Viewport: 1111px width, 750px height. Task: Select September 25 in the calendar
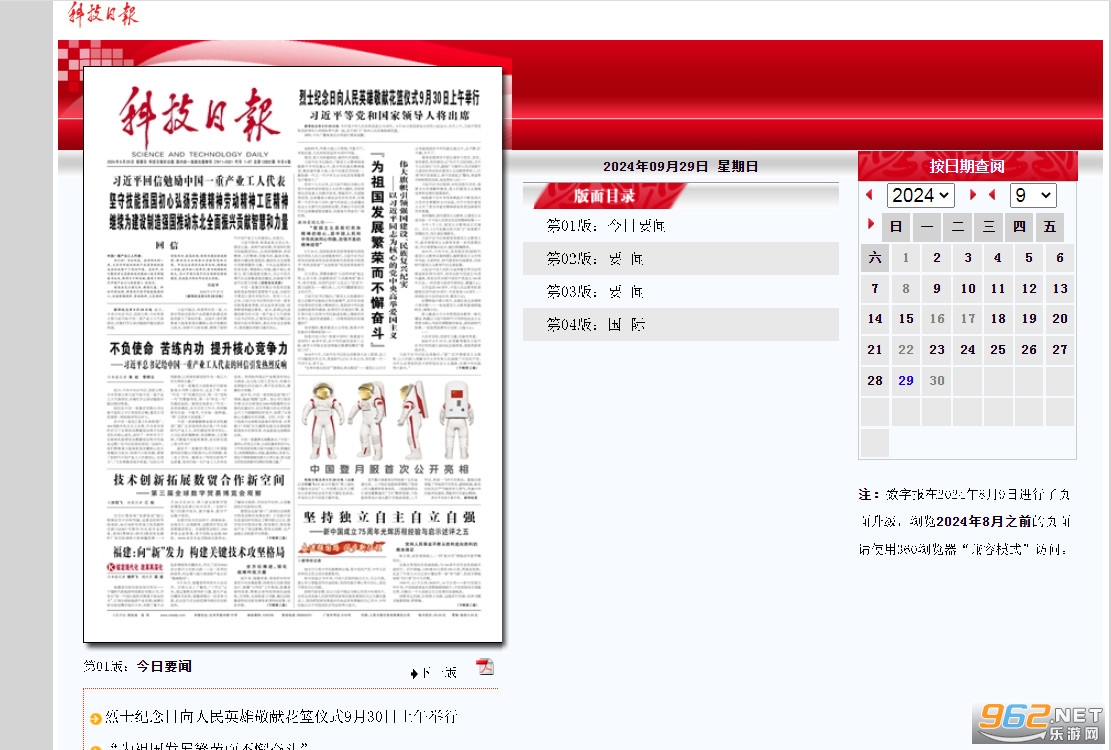(x=998, y=350)
